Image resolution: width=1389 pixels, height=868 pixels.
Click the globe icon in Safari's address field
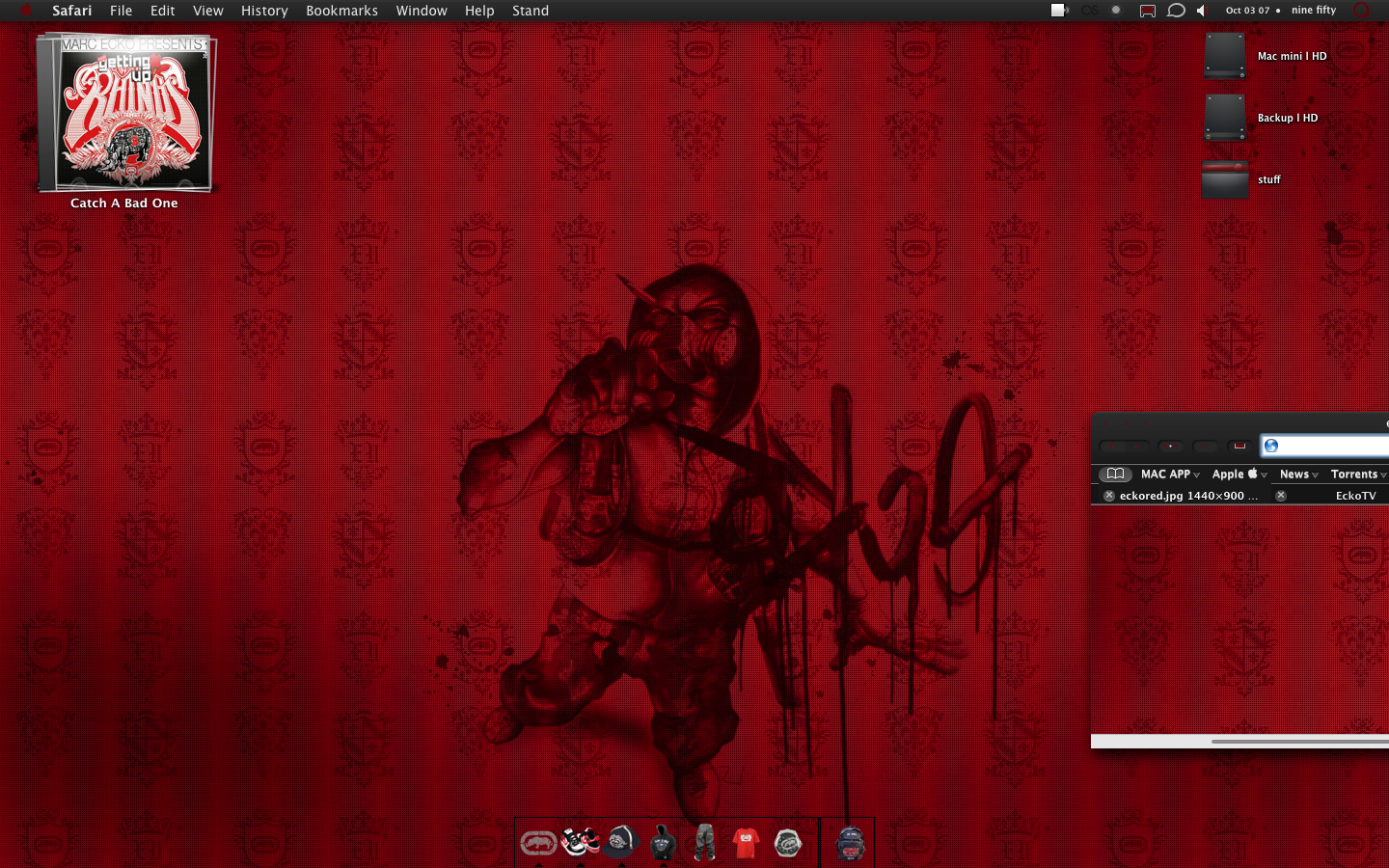coord(1271,446)
